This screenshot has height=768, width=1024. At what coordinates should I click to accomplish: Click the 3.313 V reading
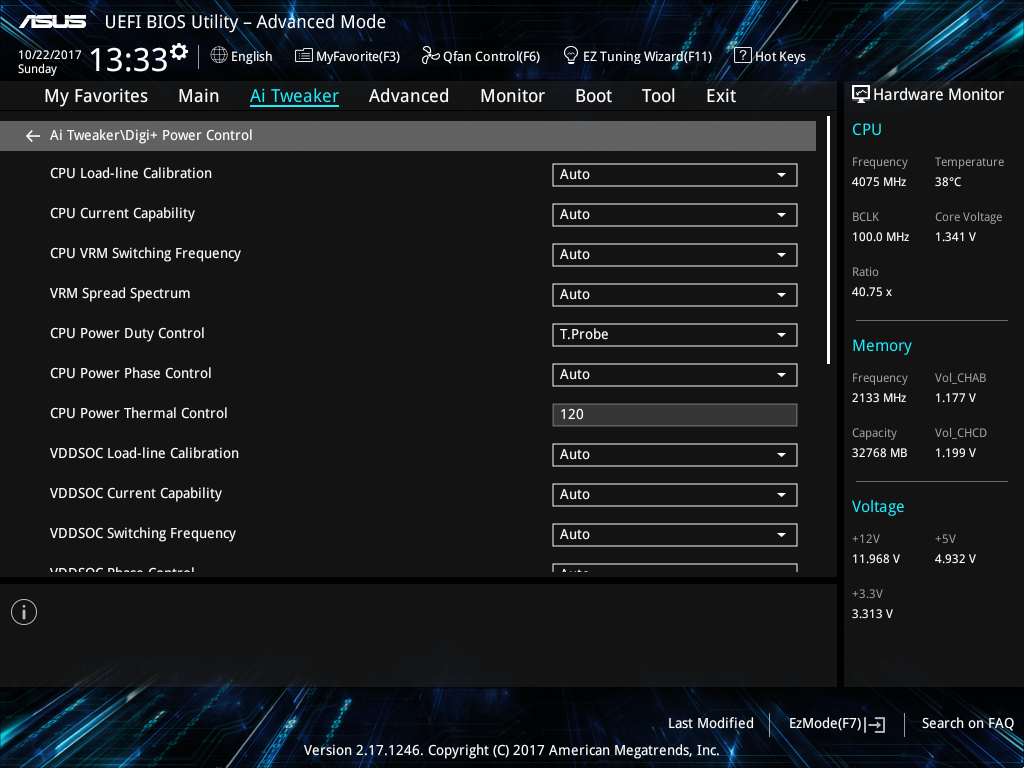pos(872,614)
